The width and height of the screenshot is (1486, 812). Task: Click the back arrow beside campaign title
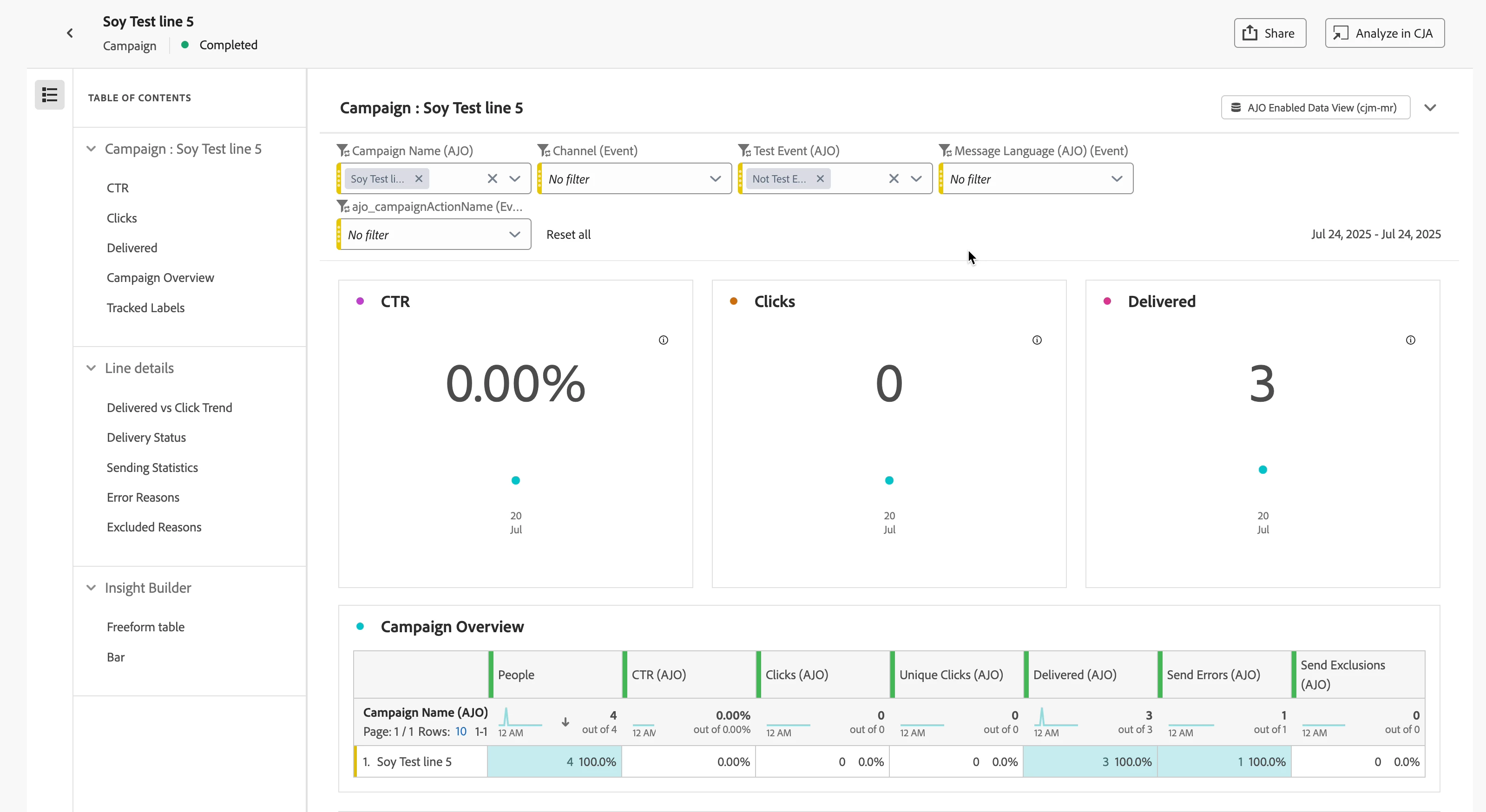(x=70, y=33)
